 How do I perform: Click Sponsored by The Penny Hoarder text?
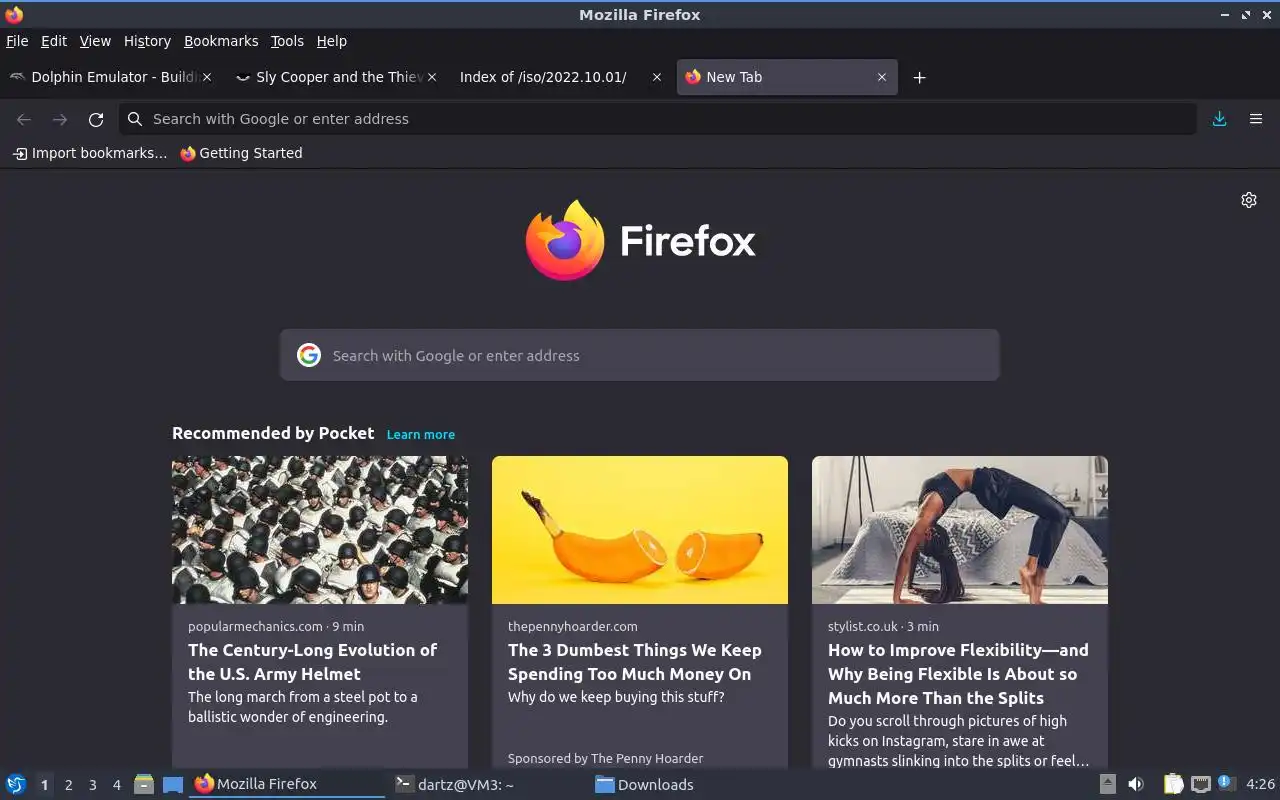[606, 758]
